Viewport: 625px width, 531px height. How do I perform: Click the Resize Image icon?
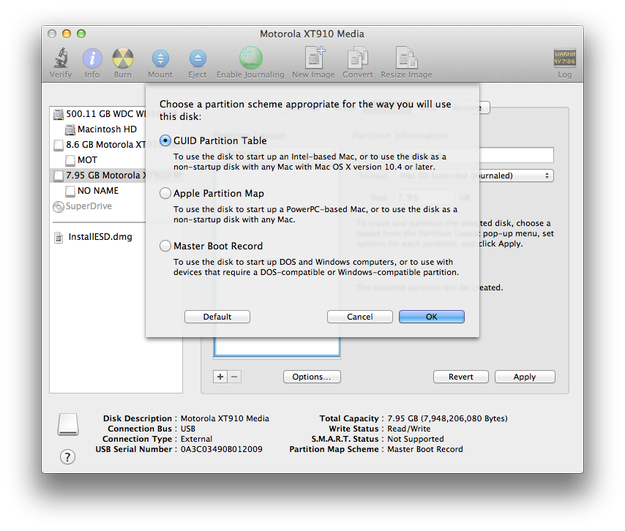pos(406,58)
